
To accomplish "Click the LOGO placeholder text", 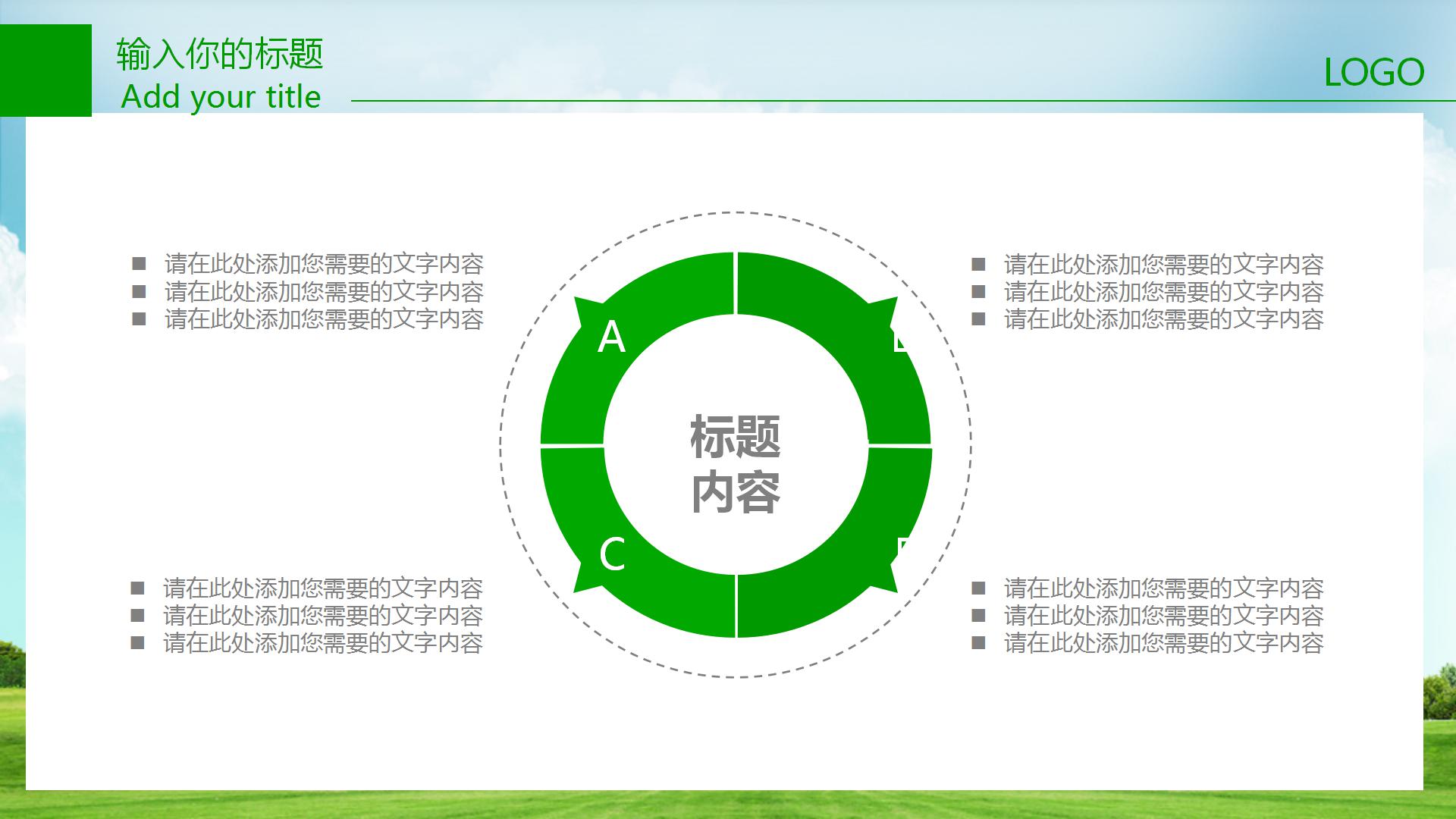I will pos(1374,73).
